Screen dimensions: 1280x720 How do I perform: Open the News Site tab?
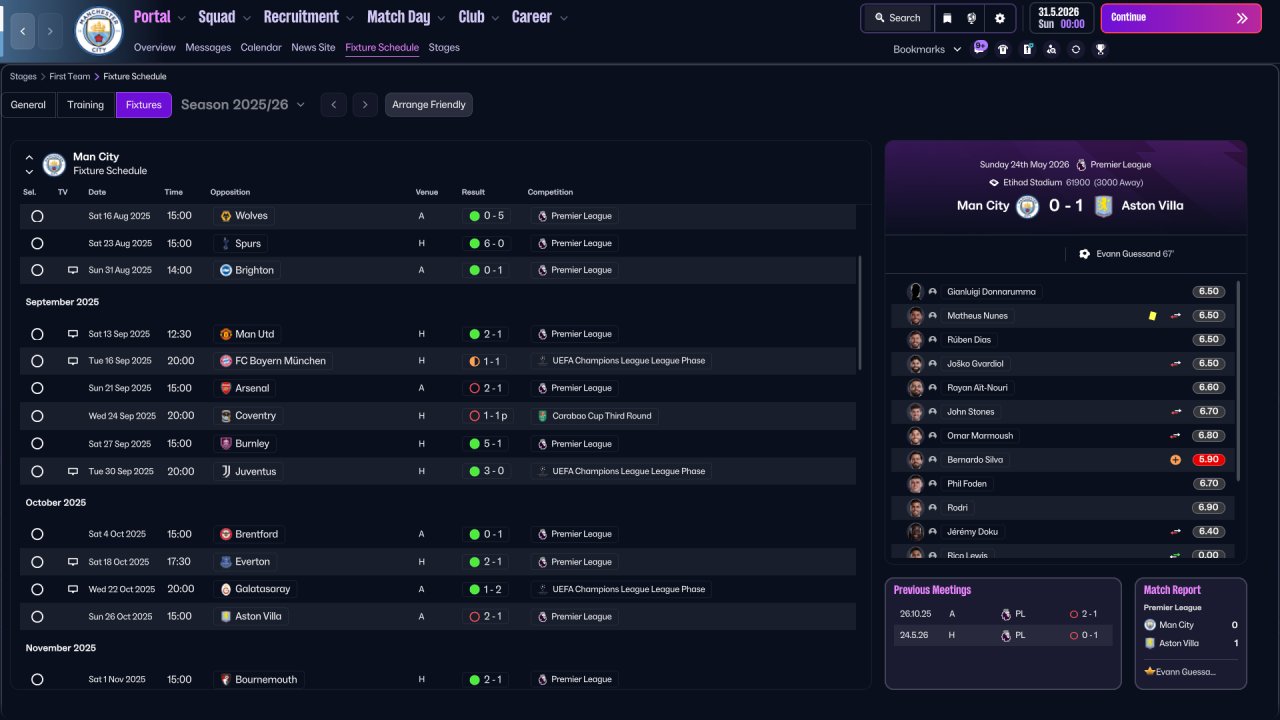click(x=313, y=47)
